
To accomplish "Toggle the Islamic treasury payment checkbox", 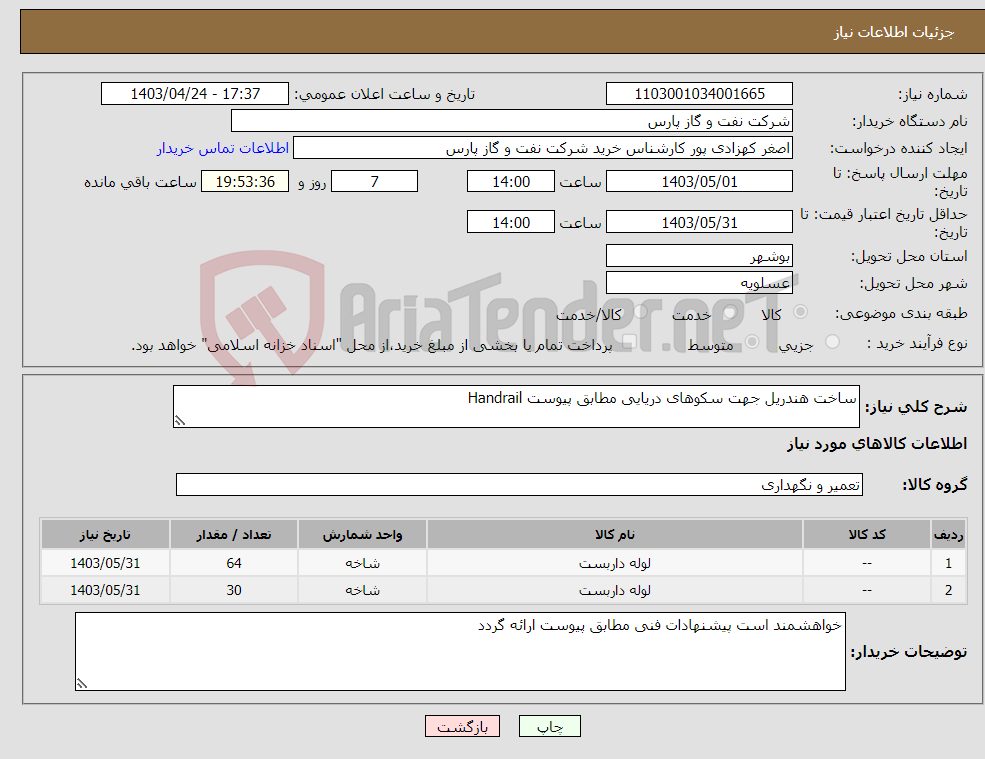I will (629, 342).
